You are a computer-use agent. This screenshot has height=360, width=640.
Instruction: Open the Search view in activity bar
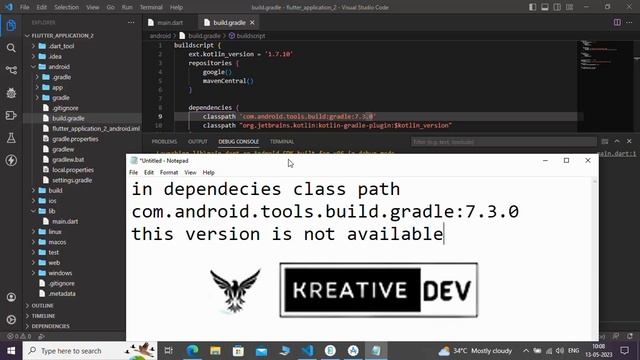[11, 48]
